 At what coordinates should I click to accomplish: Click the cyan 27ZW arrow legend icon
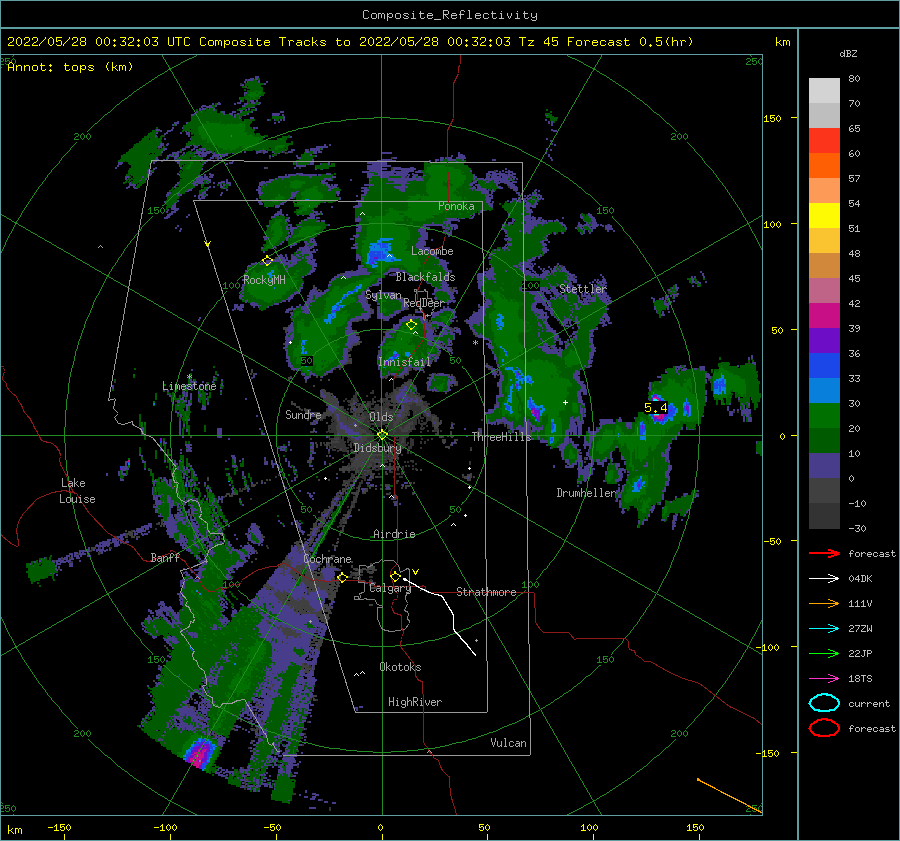click(x=824, y=629)
